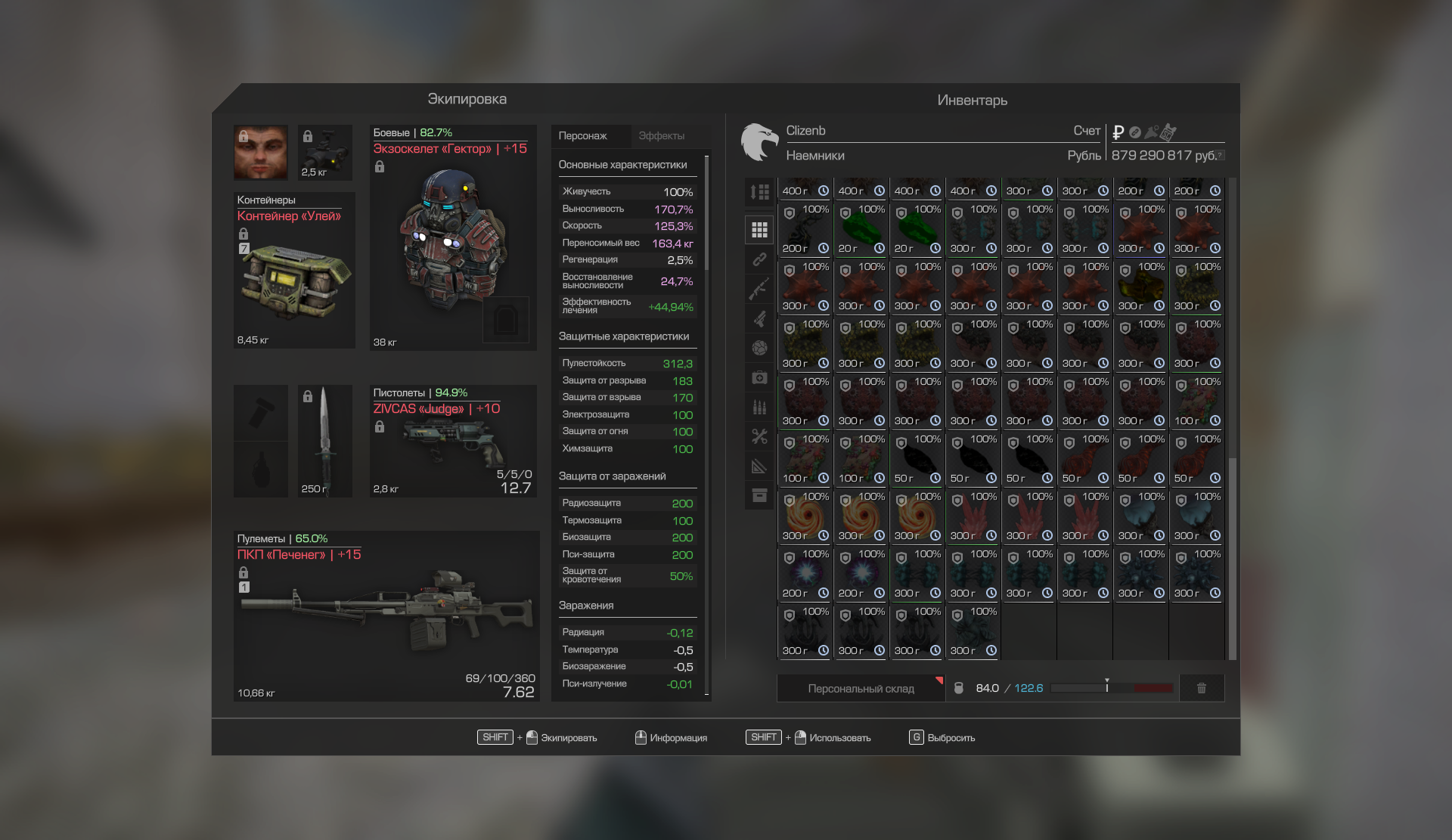Click the Защита от кровотечения 50% row
The height and width of the screenshot is (840, 1452).
(x=628, y=575)
